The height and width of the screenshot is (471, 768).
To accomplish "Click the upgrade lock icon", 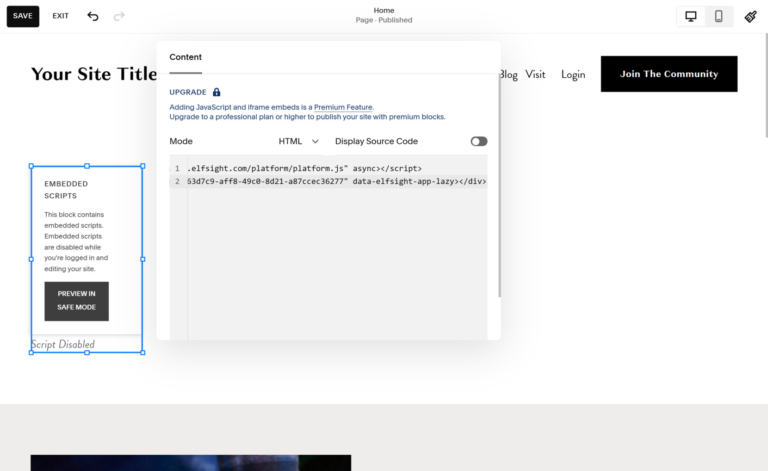I will (x=216, y=92).
